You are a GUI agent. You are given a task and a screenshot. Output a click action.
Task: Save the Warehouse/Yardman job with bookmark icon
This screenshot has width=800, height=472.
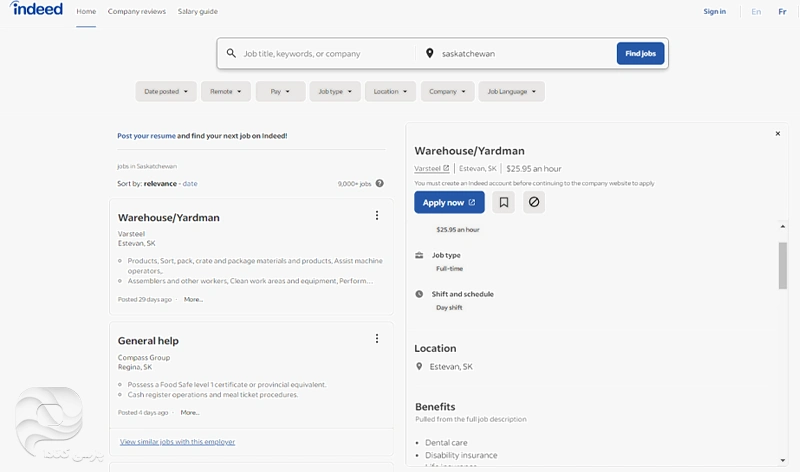coord(504,202)
